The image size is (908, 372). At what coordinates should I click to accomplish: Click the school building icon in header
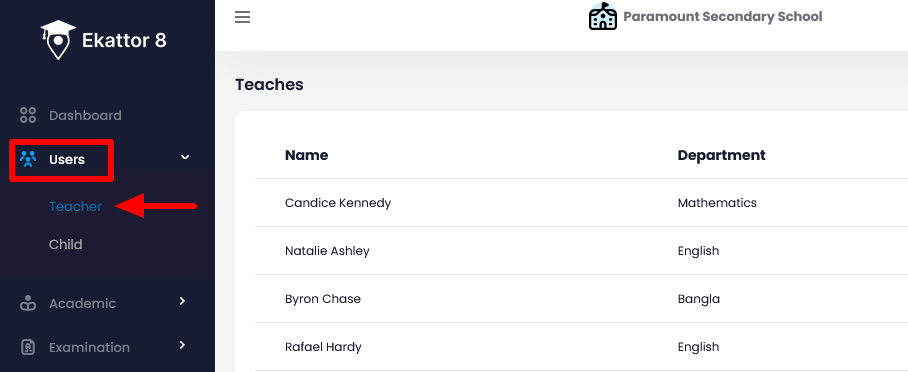tap(602, 16)
